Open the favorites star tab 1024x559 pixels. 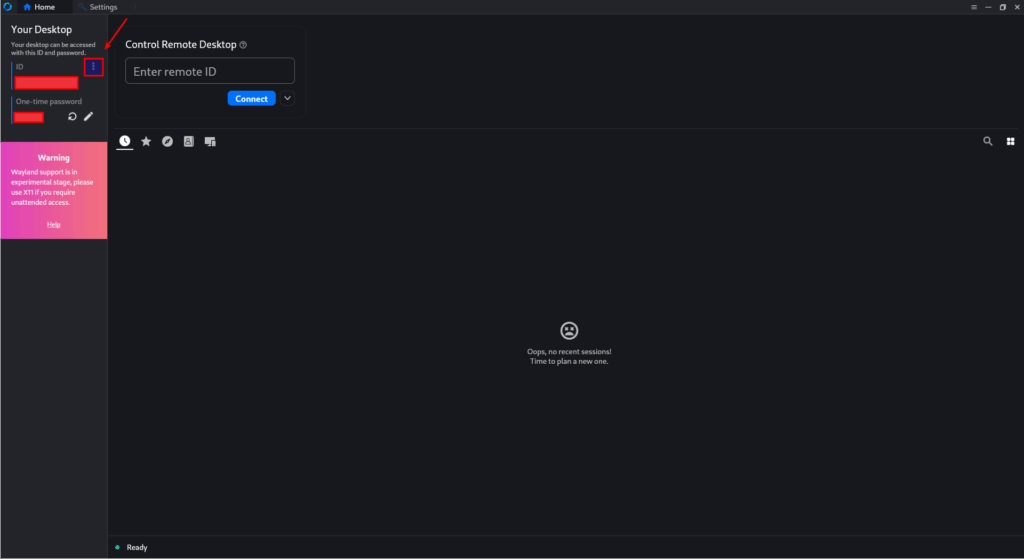[x=146, y=141]
